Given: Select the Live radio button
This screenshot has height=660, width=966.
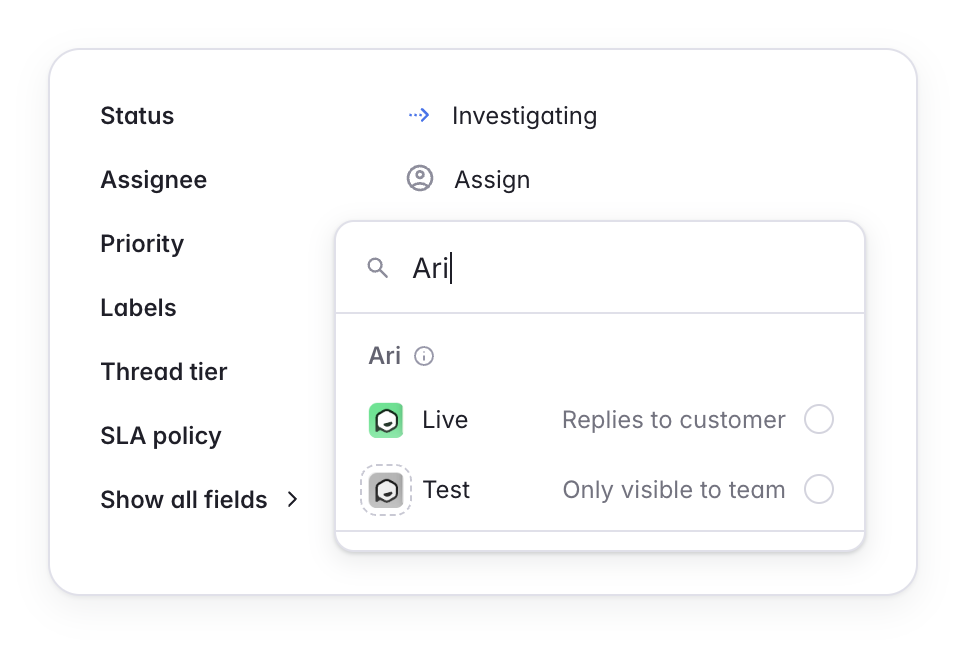Looking at the screenshot, I should click(819, 420).
